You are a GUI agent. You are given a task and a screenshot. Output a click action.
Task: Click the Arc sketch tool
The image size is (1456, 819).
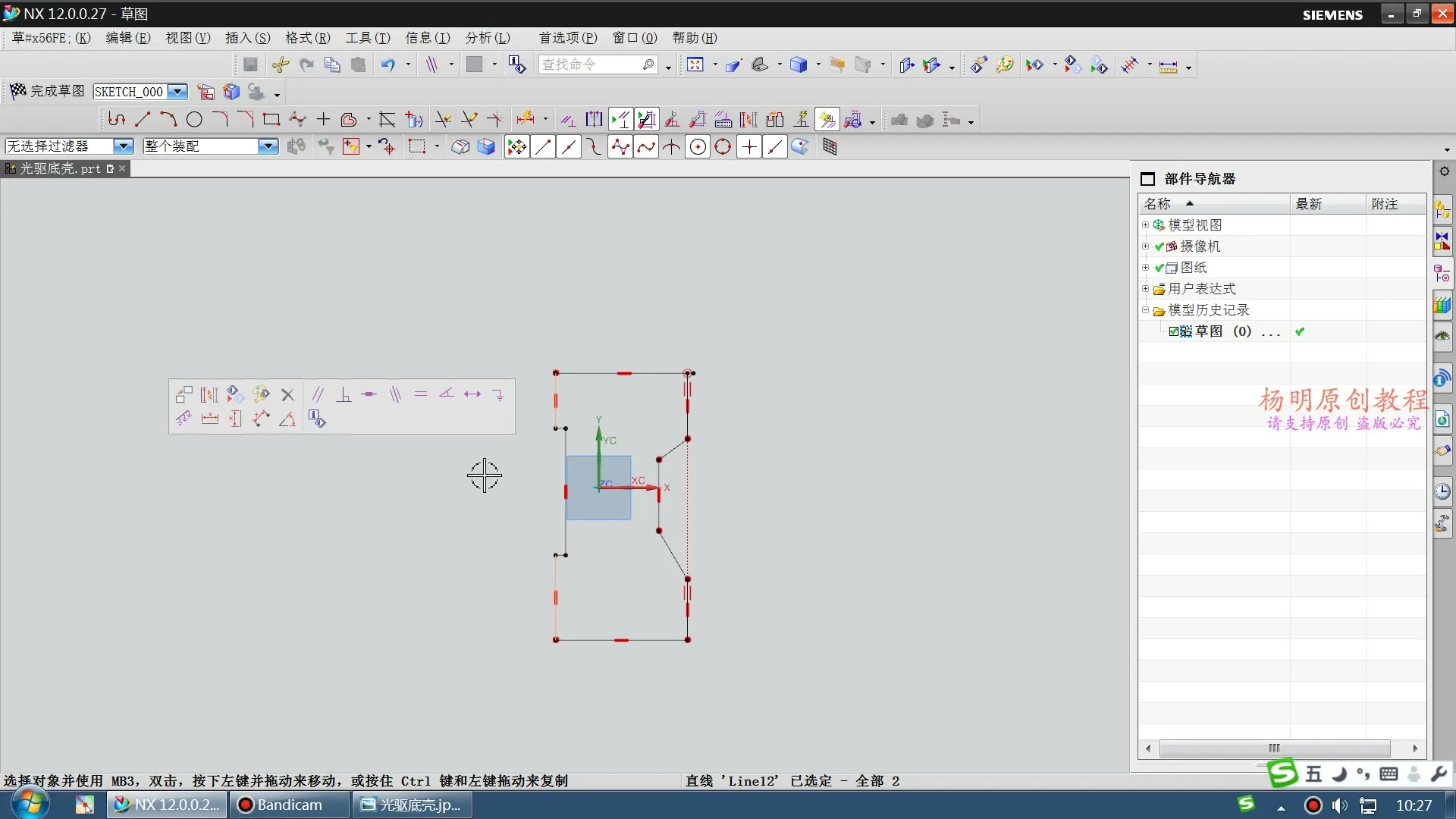coord(168,119)
